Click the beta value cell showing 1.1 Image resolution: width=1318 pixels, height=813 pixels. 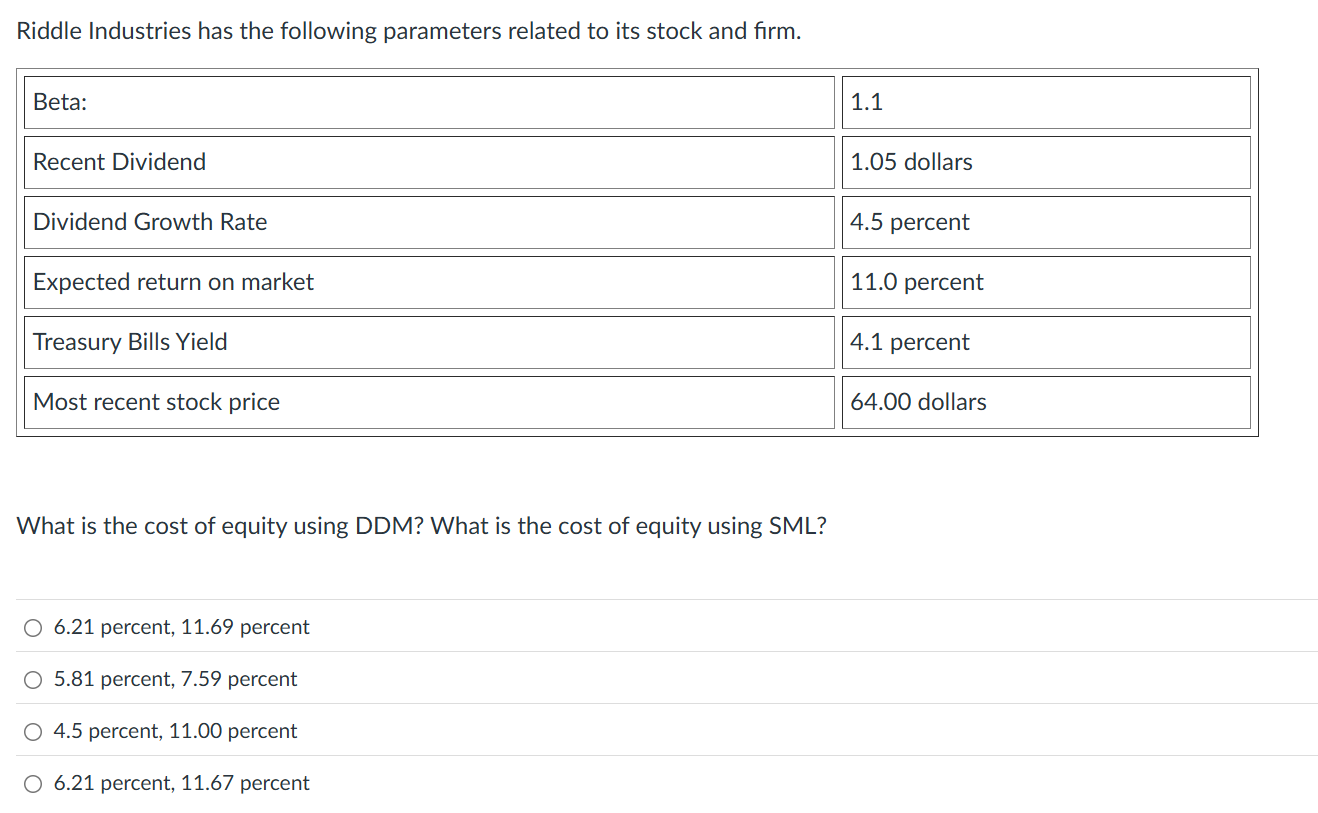(x=1046, y=102)
